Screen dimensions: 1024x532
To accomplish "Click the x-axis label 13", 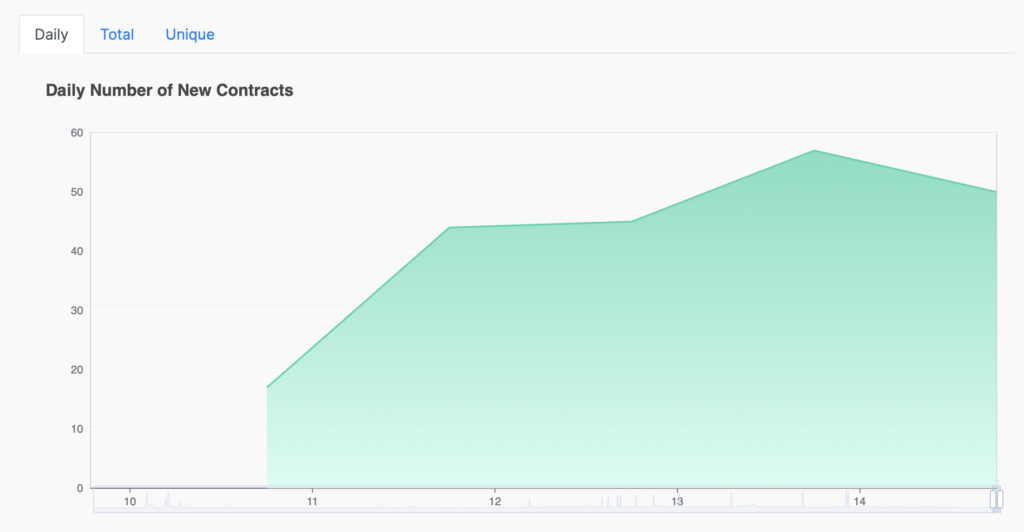I will [x=677, y=502].
